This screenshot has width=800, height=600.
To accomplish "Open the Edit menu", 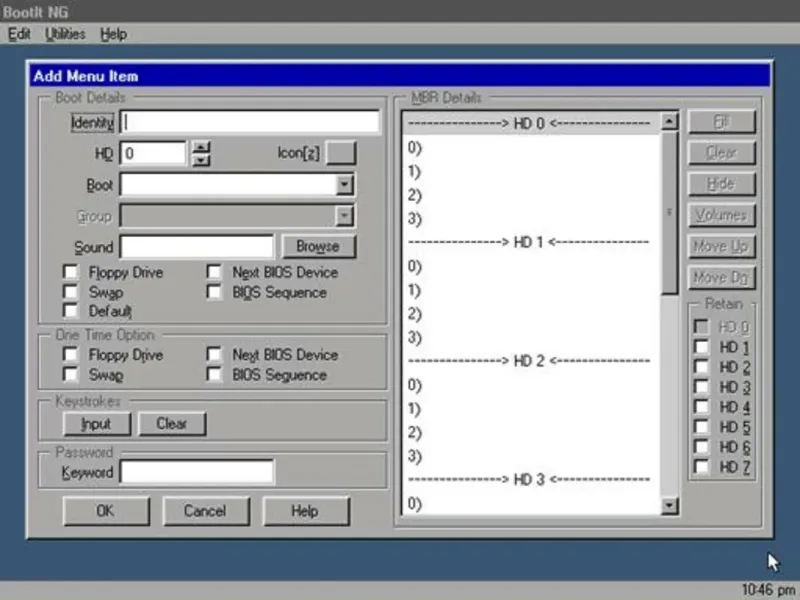I will tap(19, 34).
